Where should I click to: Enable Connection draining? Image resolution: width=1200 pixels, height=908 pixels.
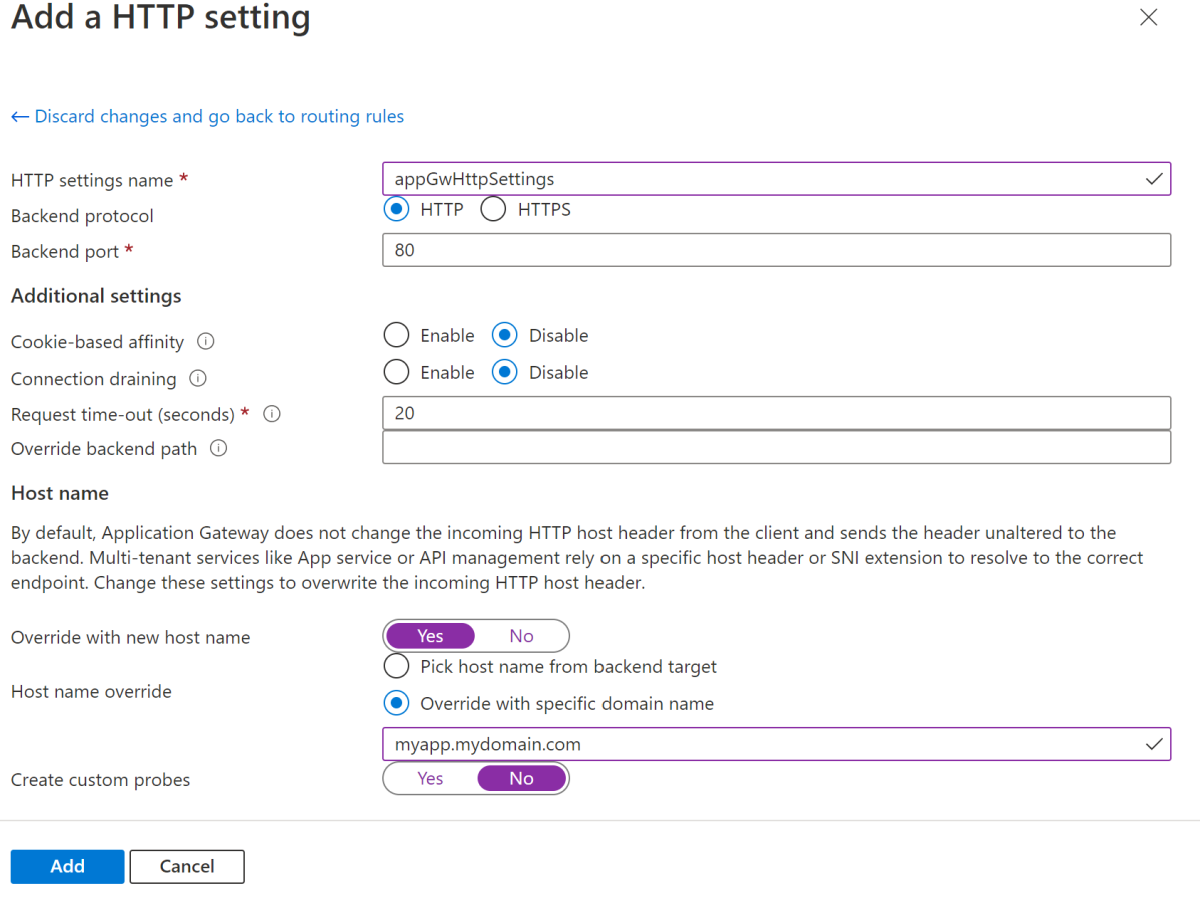[x=396, y=371]
